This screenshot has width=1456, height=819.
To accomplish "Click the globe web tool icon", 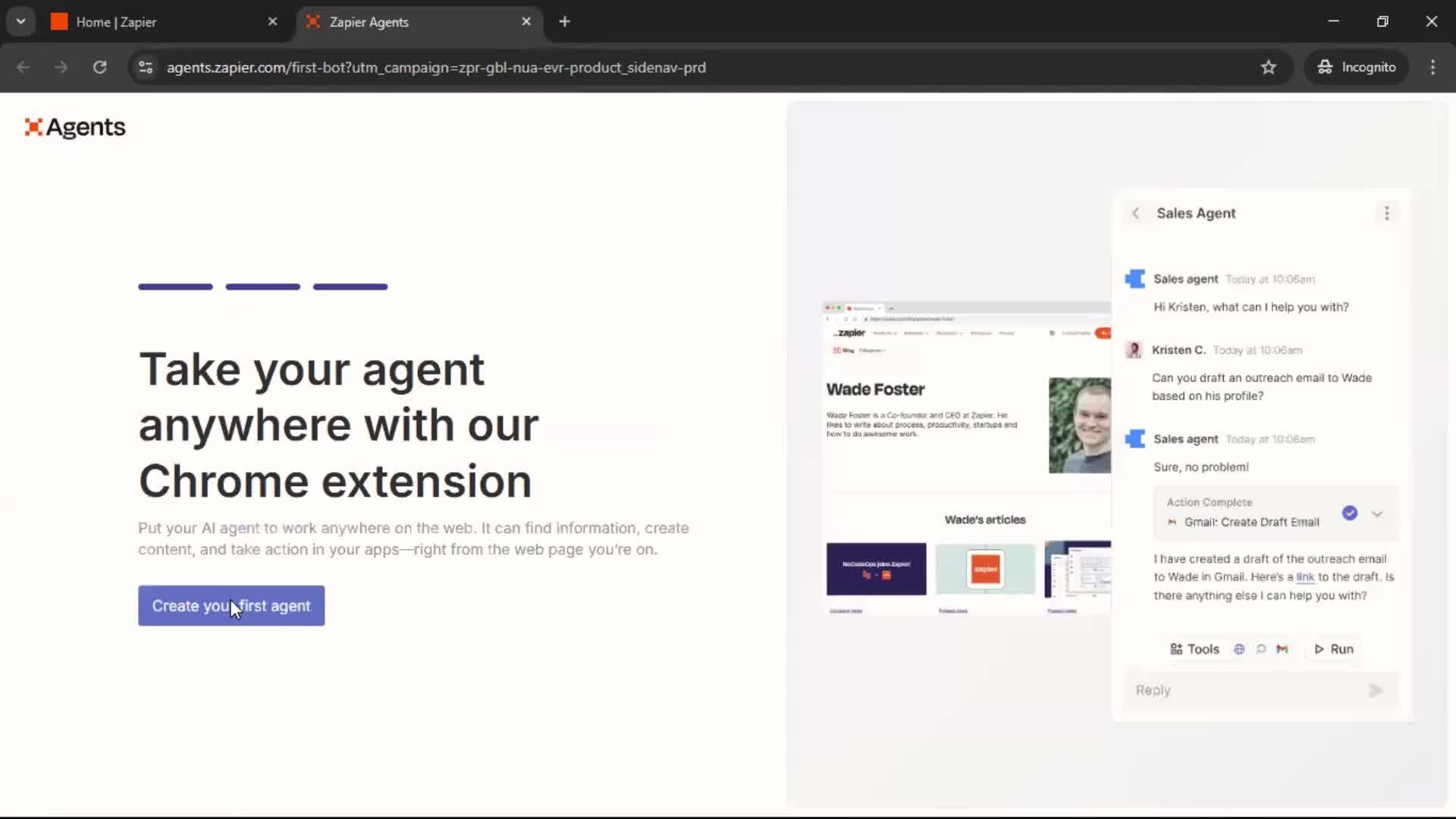I will tap(1239, 649).
